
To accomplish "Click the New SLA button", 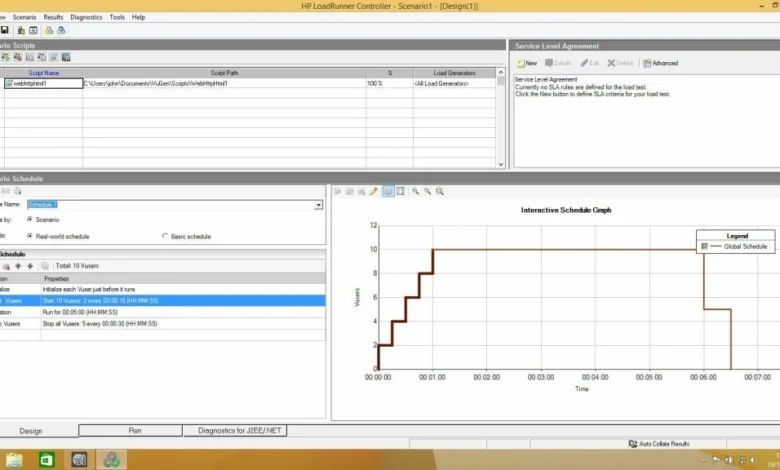I will click(527, 63).
